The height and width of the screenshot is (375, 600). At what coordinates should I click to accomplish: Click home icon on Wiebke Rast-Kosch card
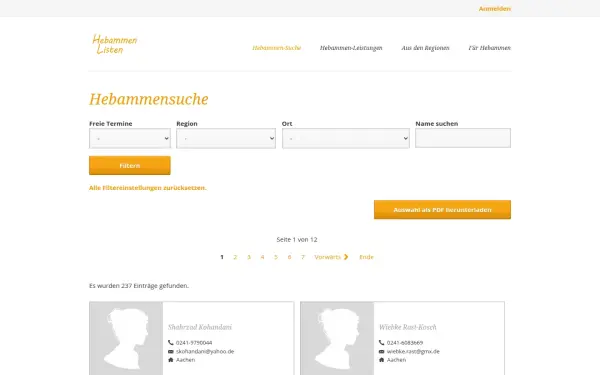click(x=382, y=360)
